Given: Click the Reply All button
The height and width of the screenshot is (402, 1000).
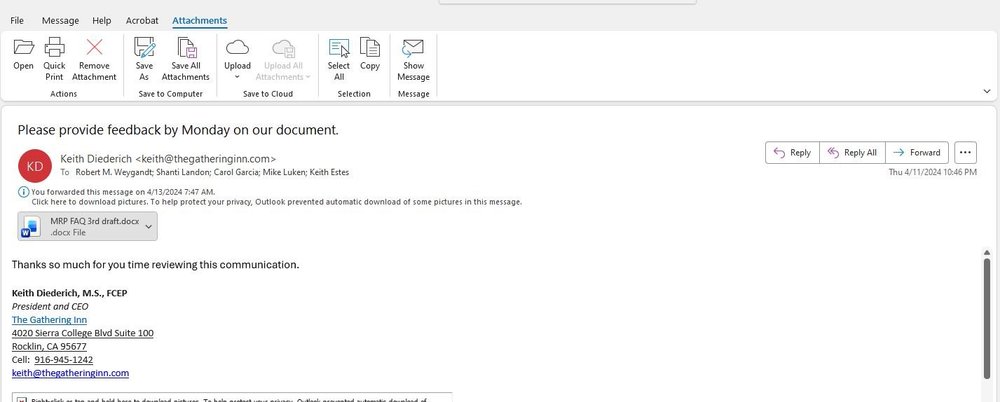Looking at the screenshot, I should click(x=852, y=153).
